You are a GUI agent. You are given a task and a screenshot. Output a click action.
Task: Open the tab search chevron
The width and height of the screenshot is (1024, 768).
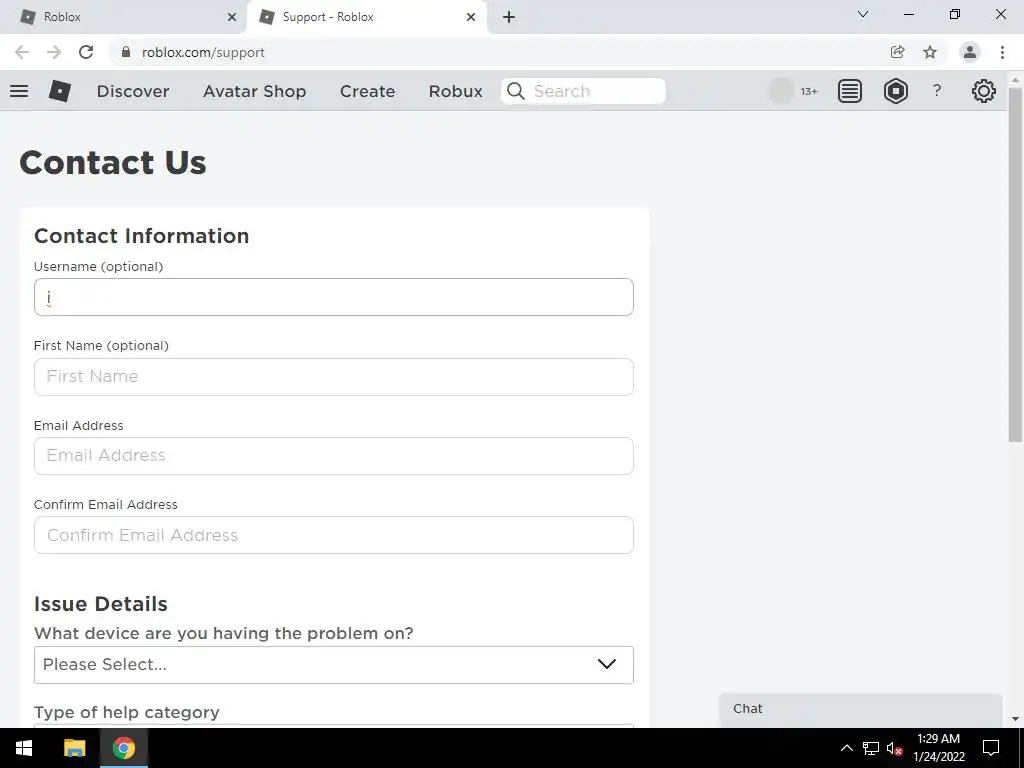(863, 14)
